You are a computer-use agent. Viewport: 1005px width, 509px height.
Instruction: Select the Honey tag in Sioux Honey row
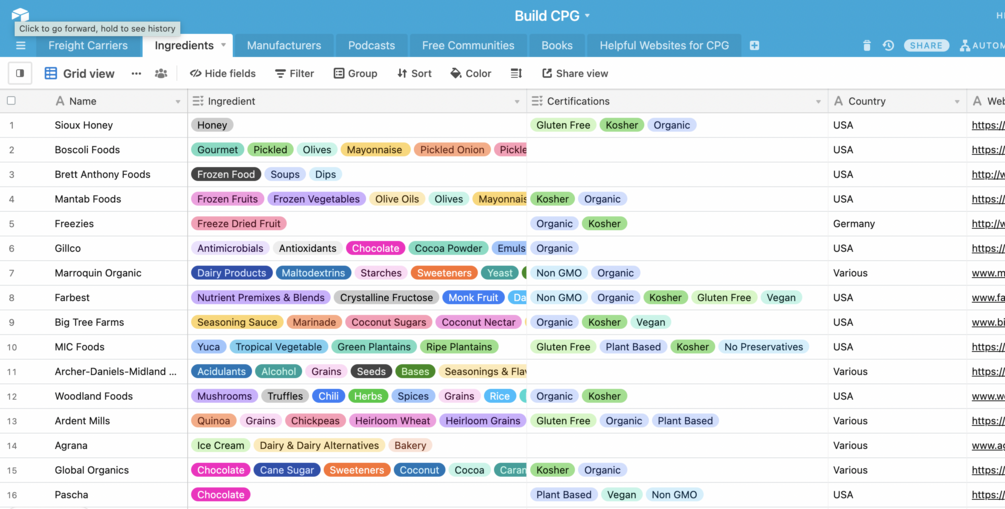pyautogui.click(x=212, y=125)
